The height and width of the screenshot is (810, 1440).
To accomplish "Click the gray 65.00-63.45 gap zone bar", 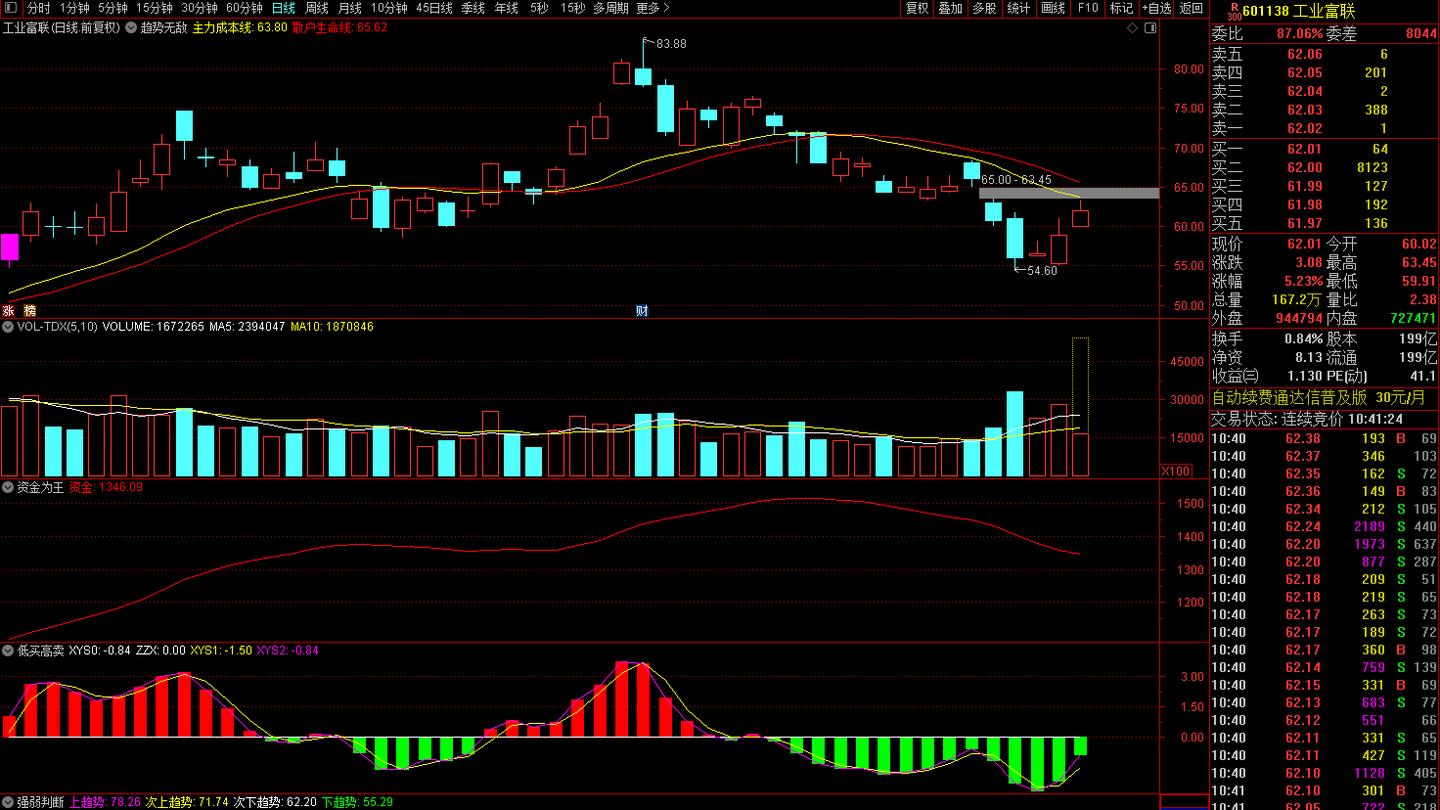I will point(1068,193).
